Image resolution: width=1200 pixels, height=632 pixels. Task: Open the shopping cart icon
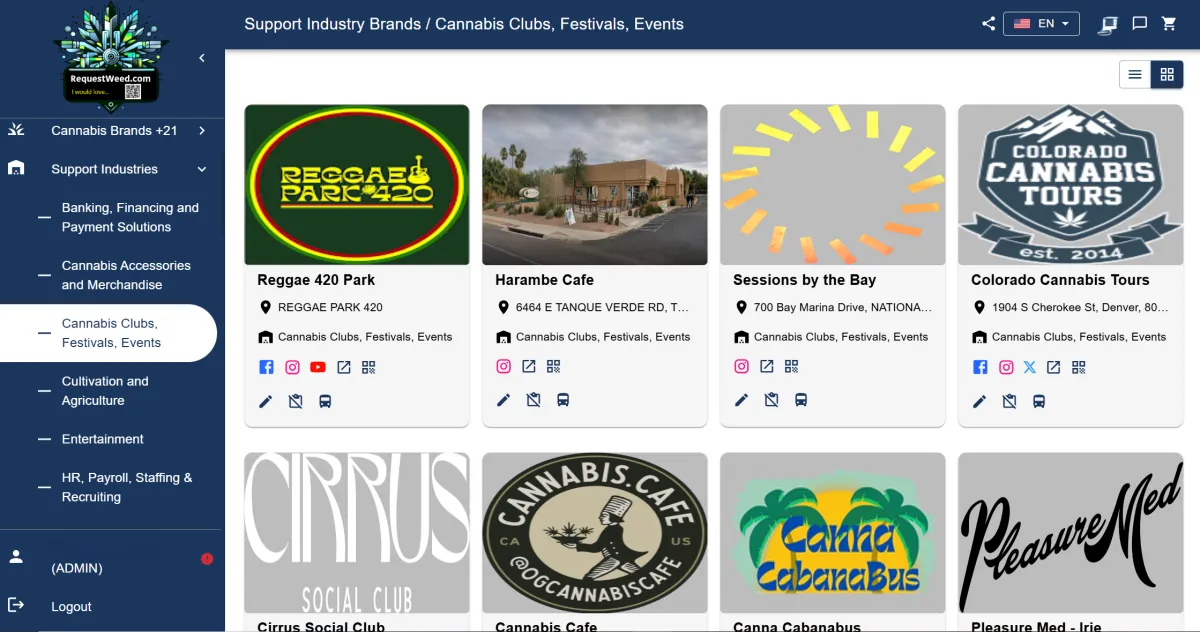pos(1169,24)
